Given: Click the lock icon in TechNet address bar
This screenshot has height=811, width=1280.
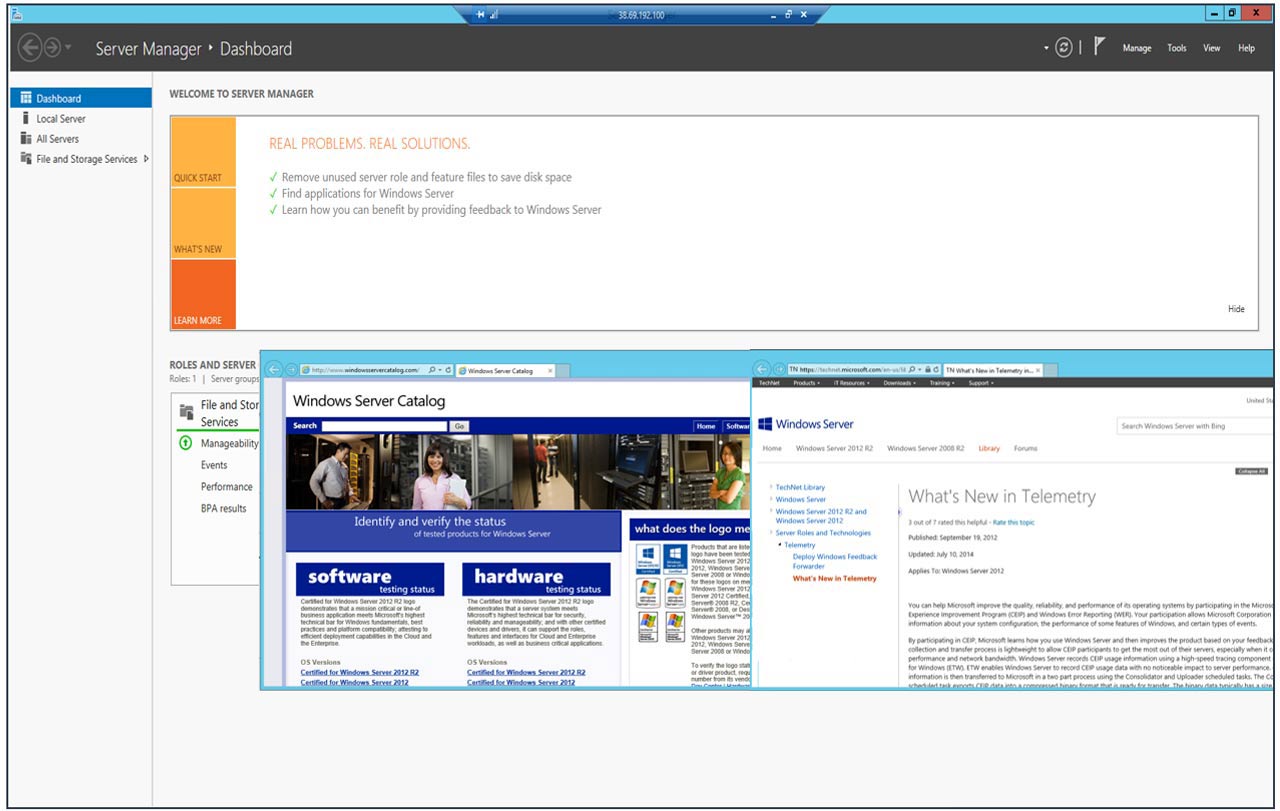Looking at the screenshot, I should pos(928,370).
